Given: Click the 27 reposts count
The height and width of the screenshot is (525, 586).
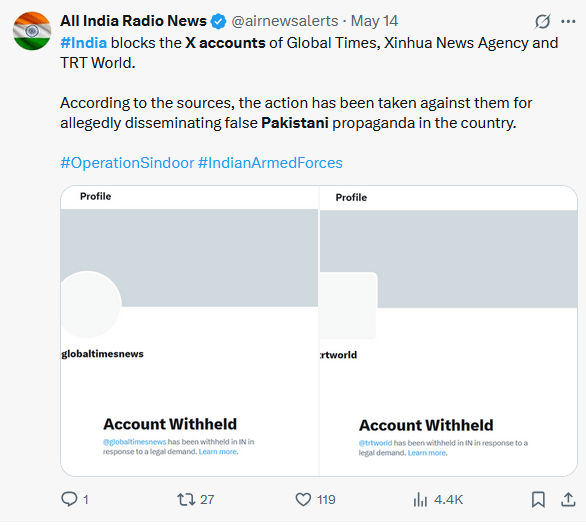Looking at the screenshot, I should click(x=207, y=500).
